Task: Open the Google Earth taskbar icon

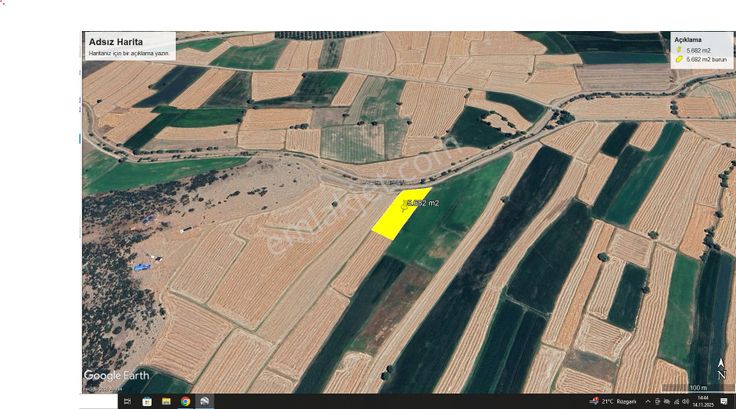Action: click(204, 401)
